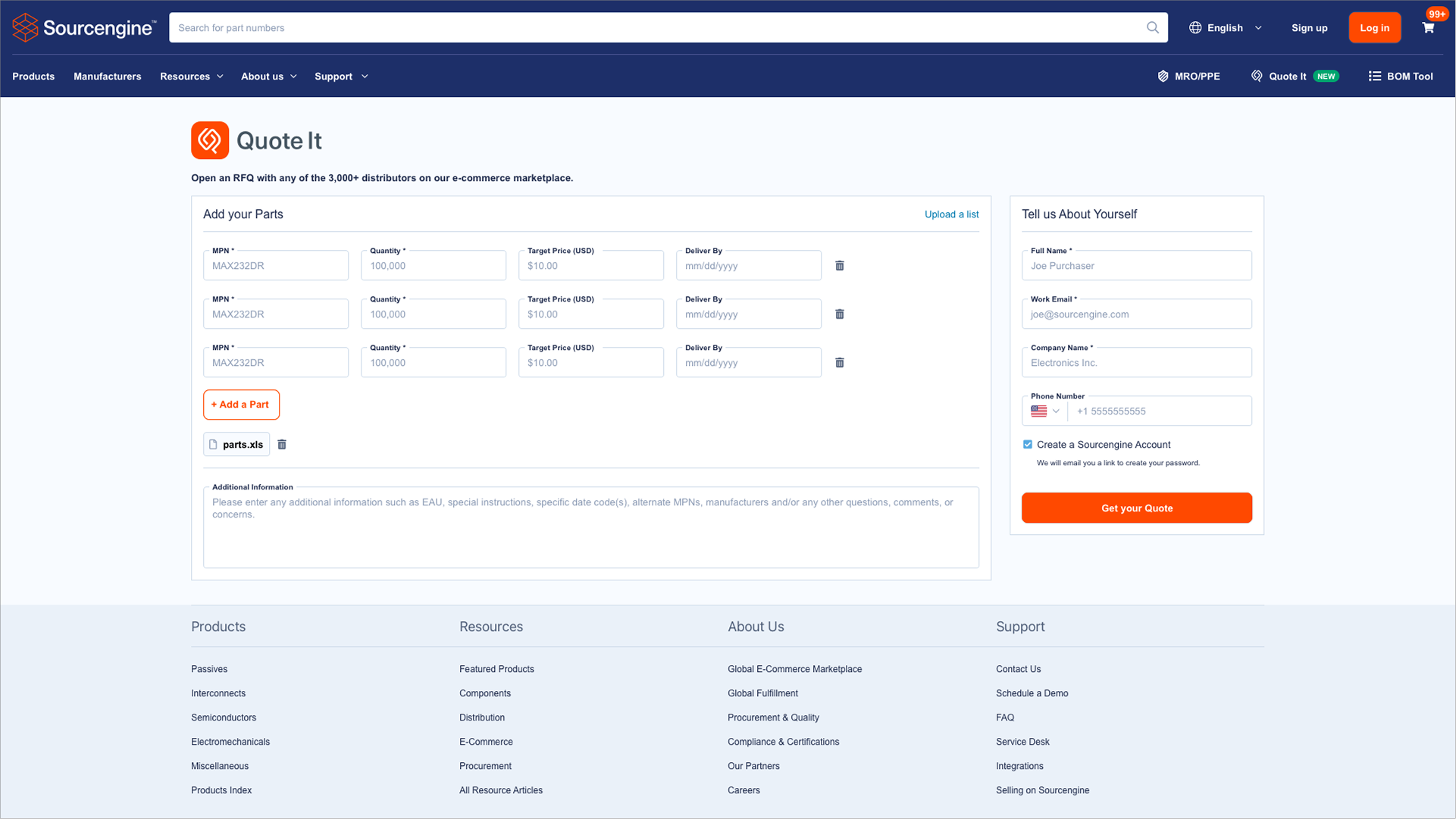Image resolution: width=1456 pixels, height=819 pixels.
Task: Remove the parts.xls file using the trash icon
Action: pyautogui.click(x=281, y=444)
